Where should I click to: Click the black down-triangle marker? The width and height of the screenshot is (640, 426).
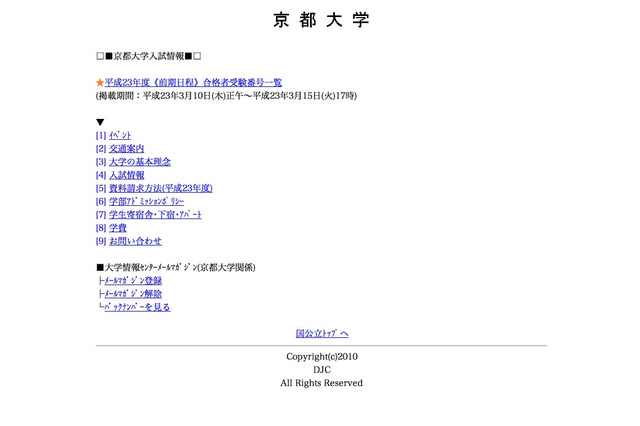(100, 122)
